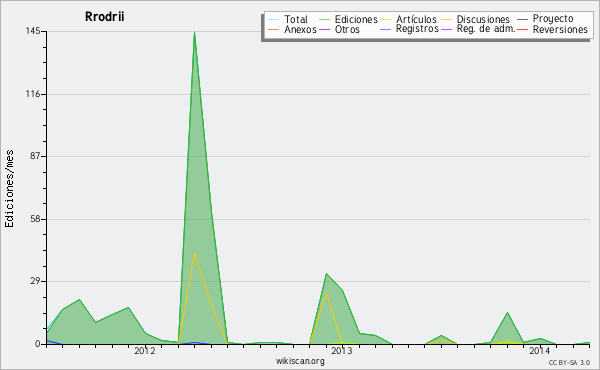Screen dimensions: 600x370
Task: Click the y-axis value 116
Action: (33, 94)
